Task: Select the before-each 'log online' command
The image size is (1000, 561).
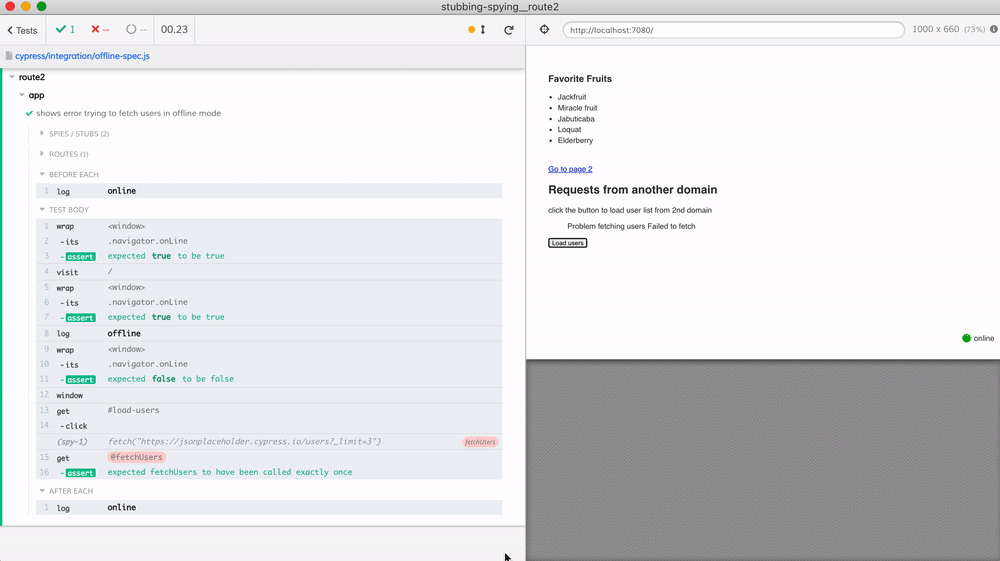Action: click(269, 191)
